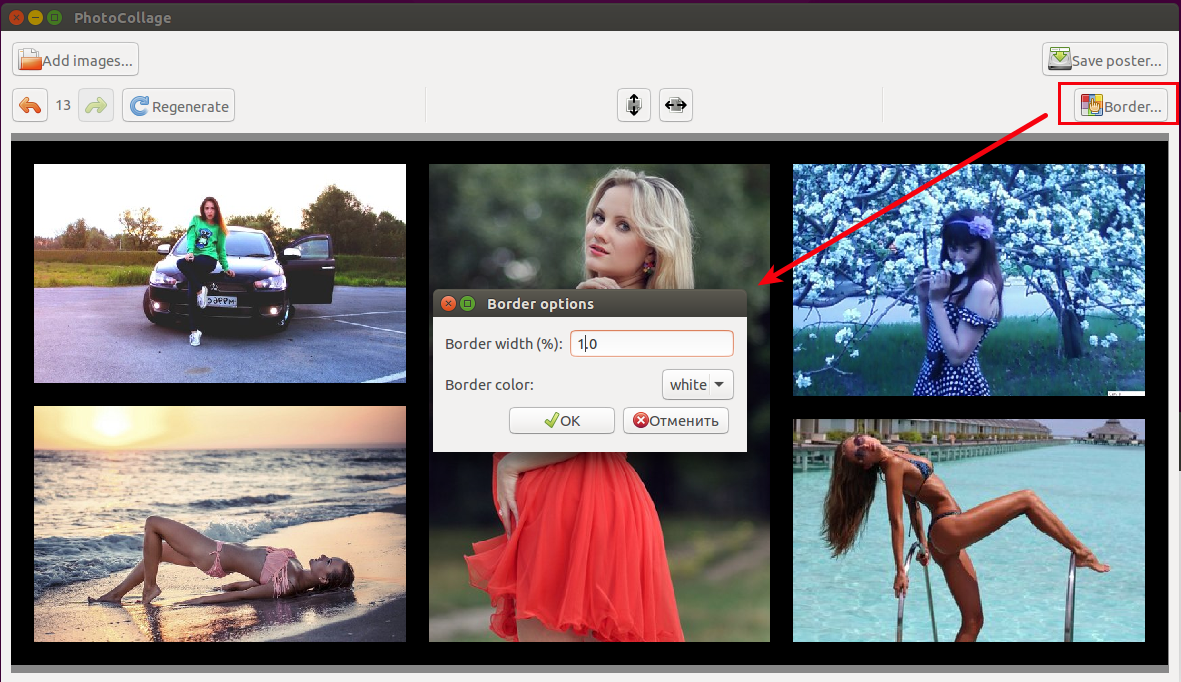The width and height of the screenshot is (1181, 682).
Task: Cancel the dialog with Отменить
Action: pos(676,421)
